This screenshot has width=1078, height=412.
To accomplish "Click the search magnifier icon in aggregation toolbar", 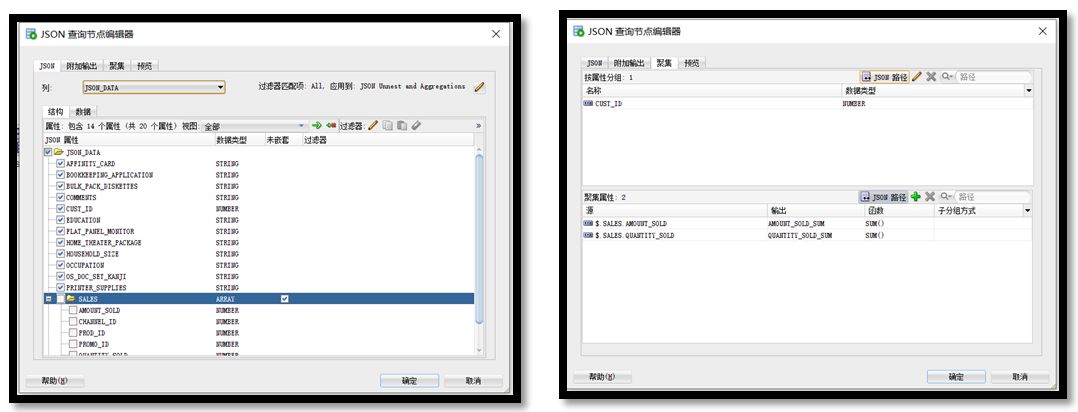I will tap(947, 197).
